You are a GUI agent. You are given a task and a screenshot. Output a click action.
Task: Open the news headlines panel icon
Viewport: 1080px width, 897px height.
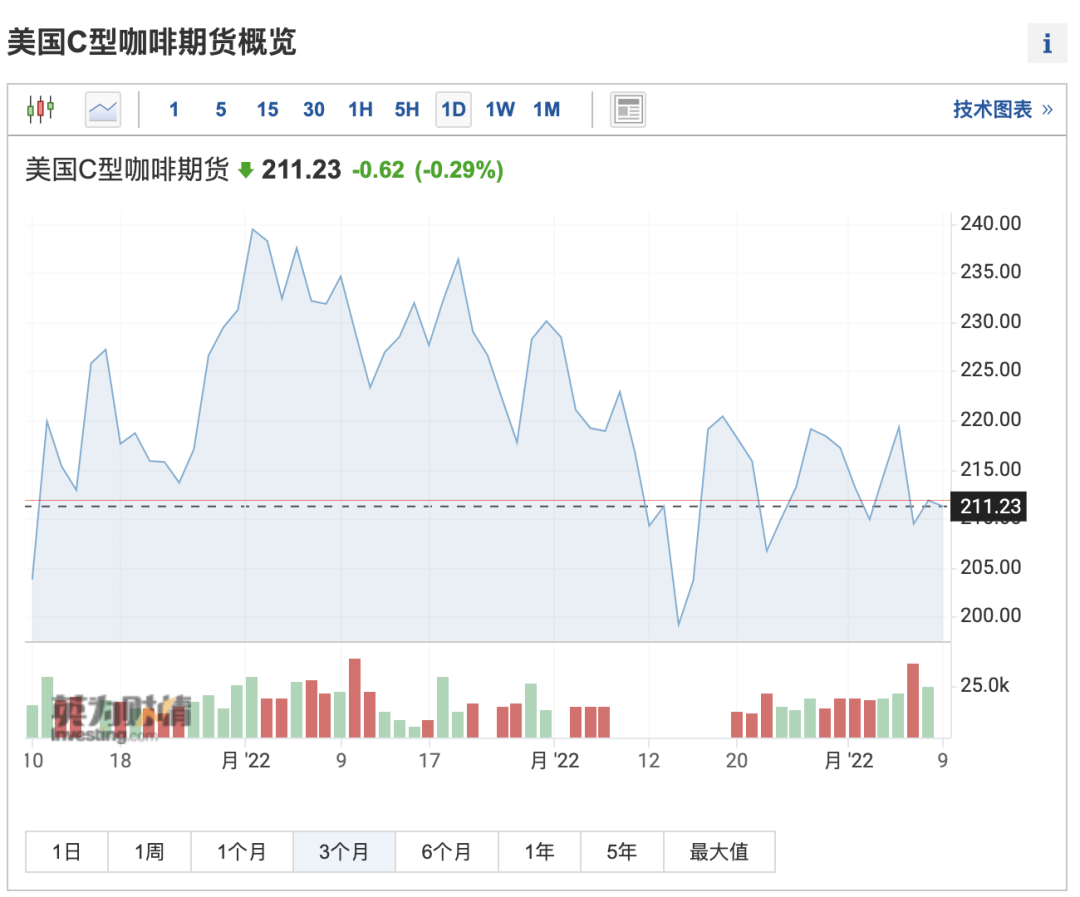point(628,109)
